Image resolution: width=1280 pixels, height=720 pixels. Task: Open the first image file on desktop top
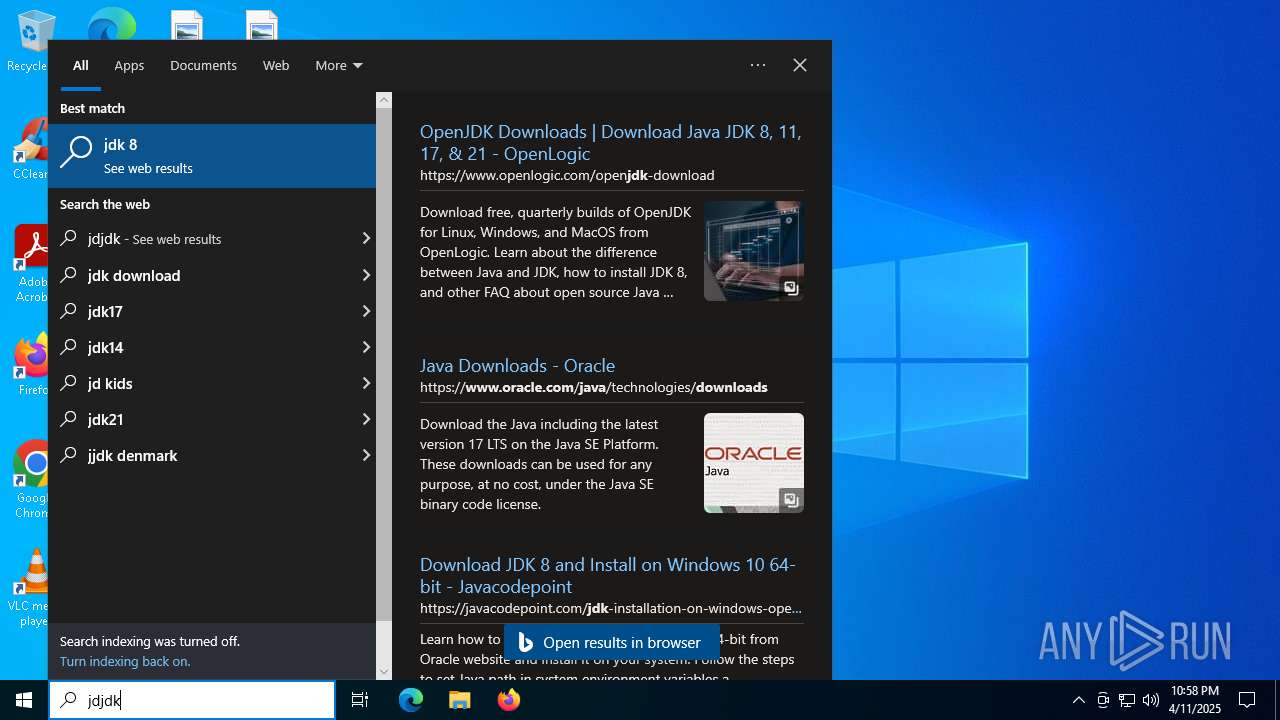pos(187,25)
